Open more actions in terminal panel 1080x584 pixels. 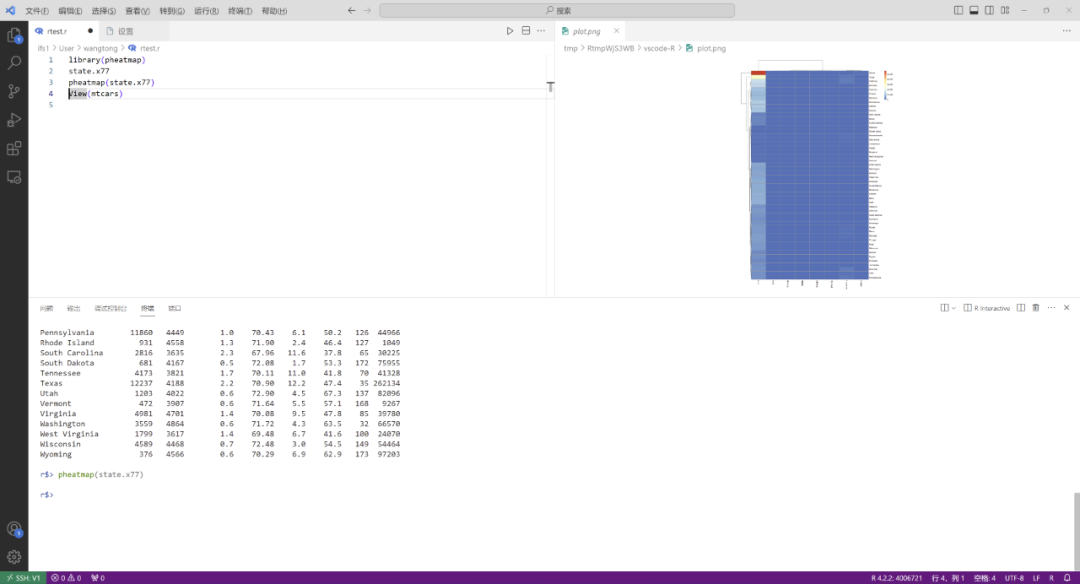(x=1051, y=308)
